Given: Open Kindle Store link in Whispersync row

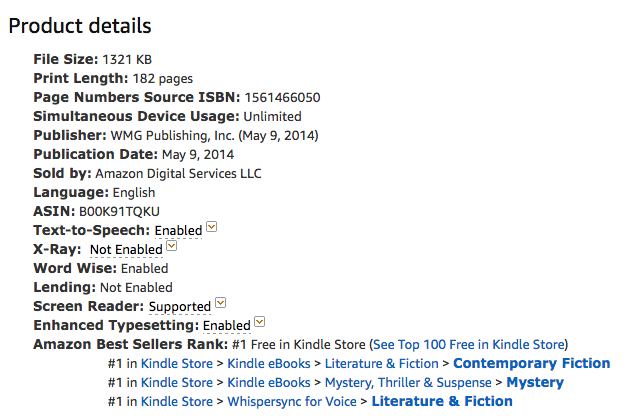Looking at the screenshot, I should pos(177,402).
